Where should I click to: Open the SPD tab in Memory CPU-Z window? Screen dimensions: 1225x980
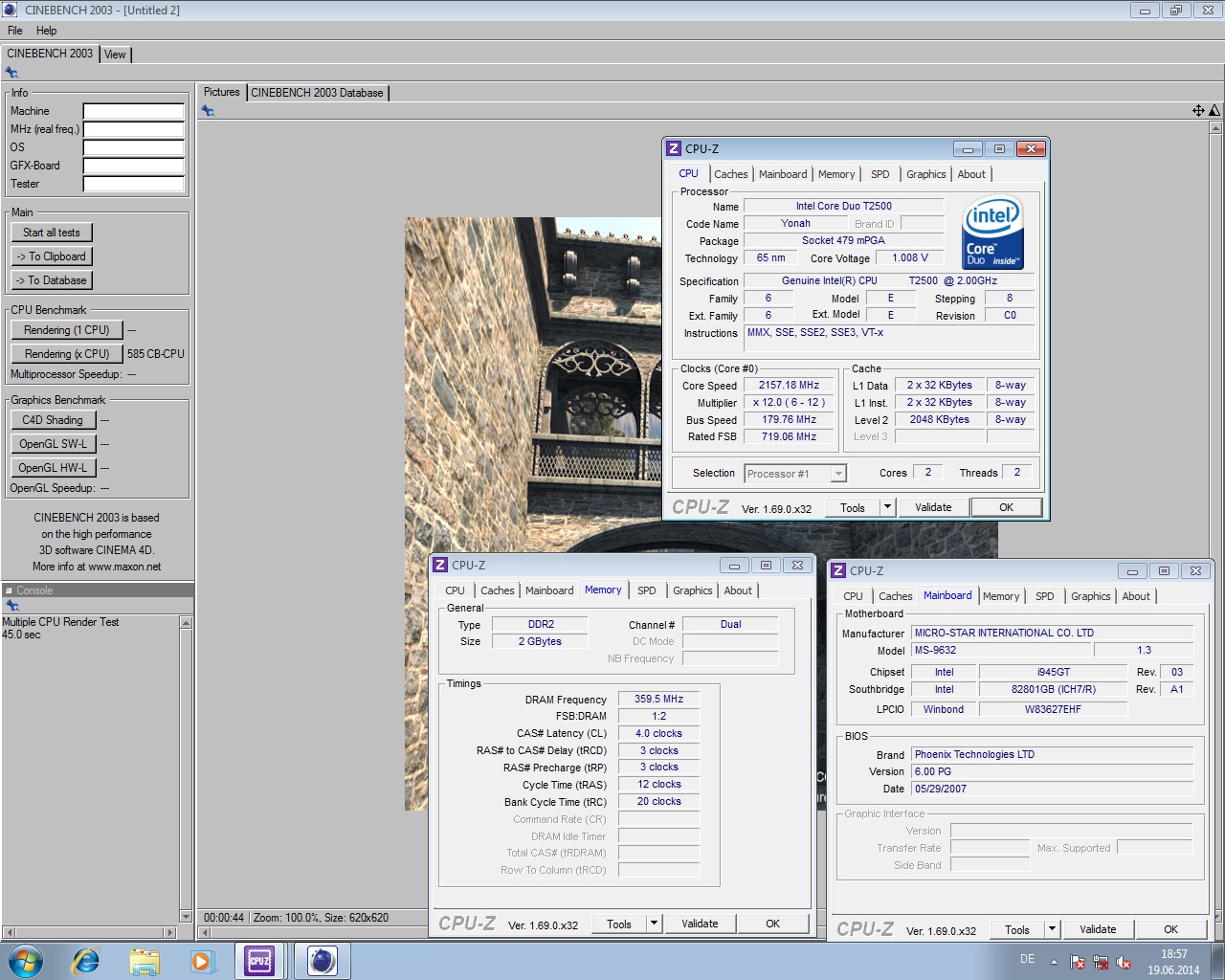[x=647, y=590]
